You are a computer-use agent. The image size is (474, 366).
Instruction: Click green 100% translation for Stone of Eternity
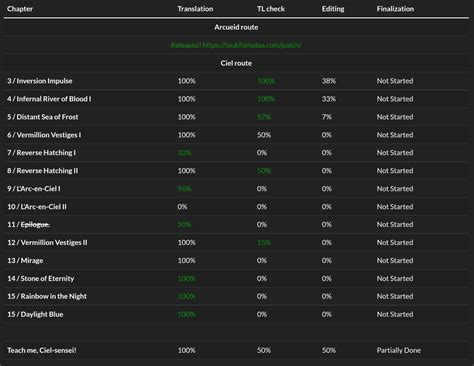coord(187,278)
